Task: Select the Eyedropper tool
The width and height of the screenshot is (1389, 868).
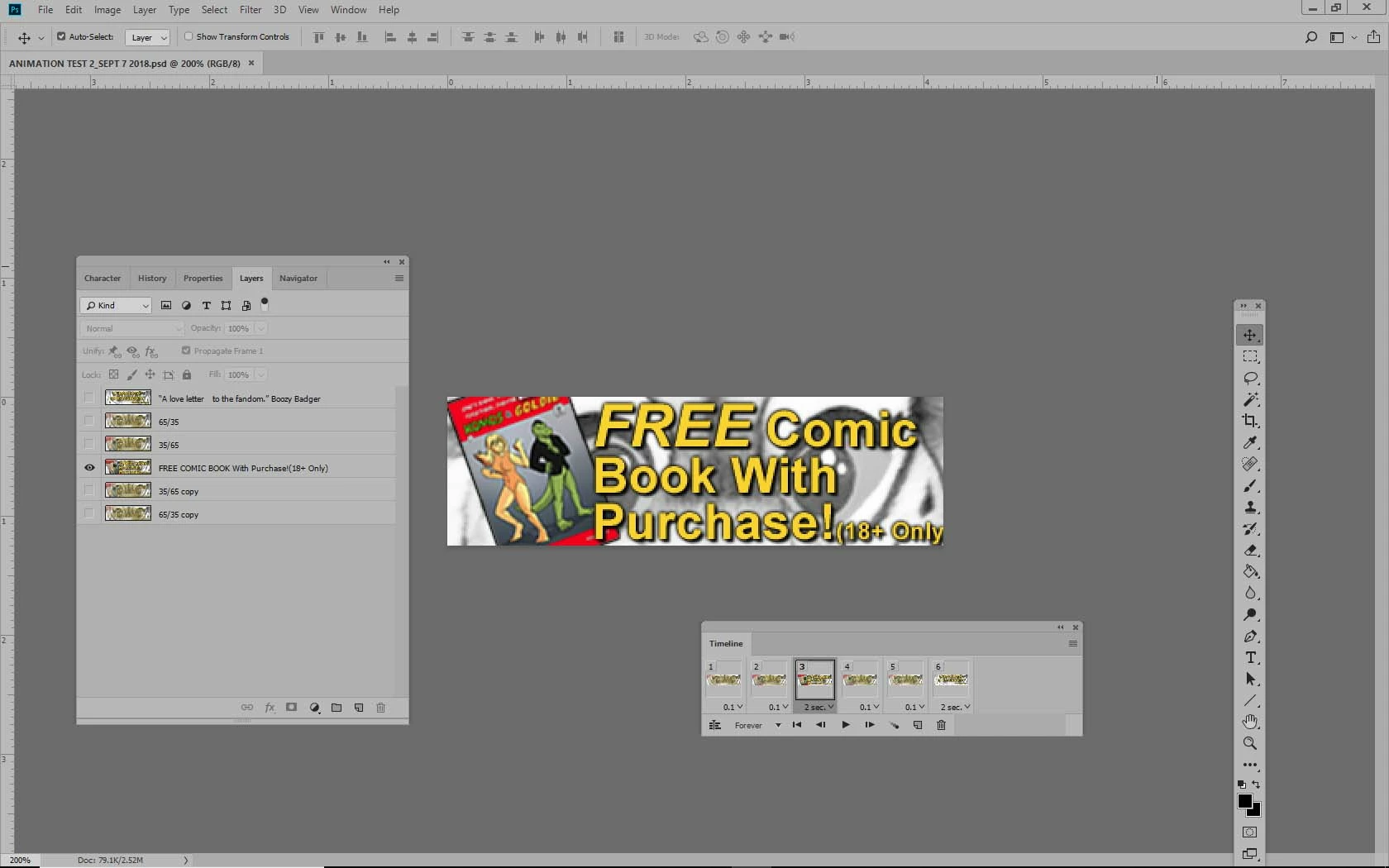Action: click(1249, 442)
